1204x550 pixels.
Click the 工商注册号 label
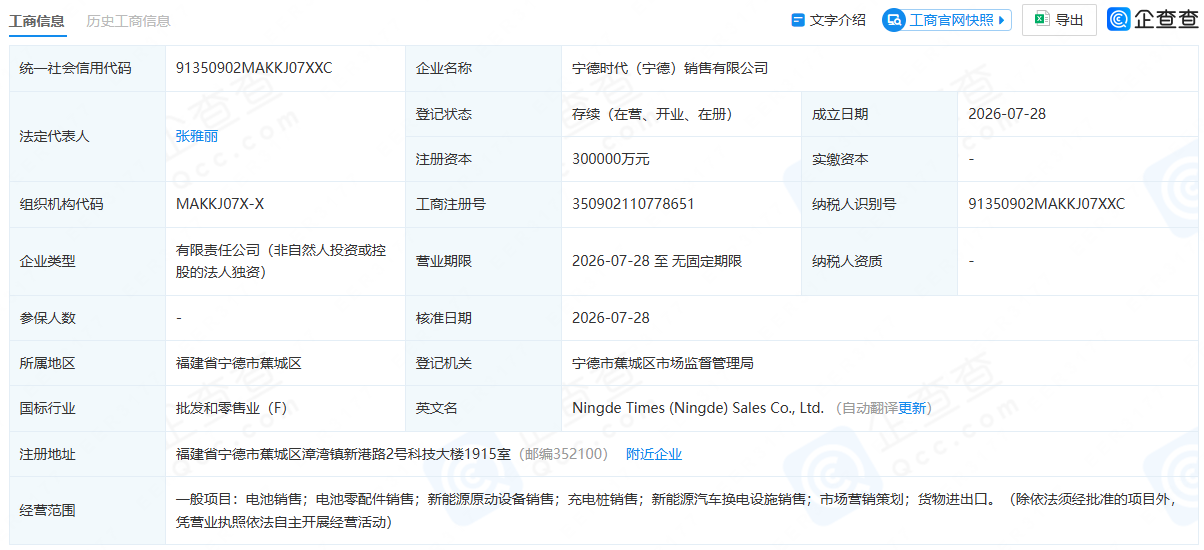(x=451, y=204)
